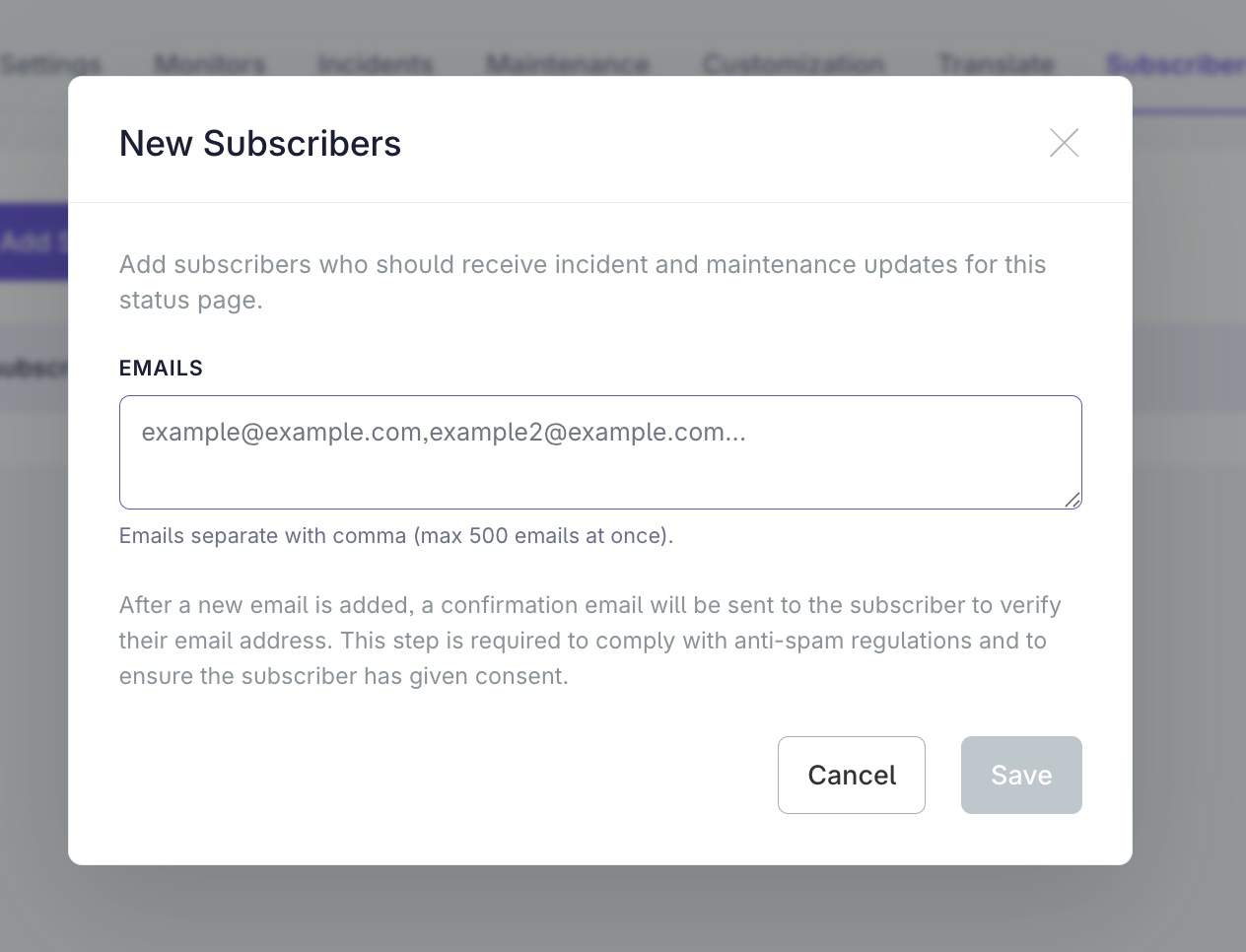1246x952 pixels.
Task: Open the Monitors tab
Action: (x=210, y=65)
